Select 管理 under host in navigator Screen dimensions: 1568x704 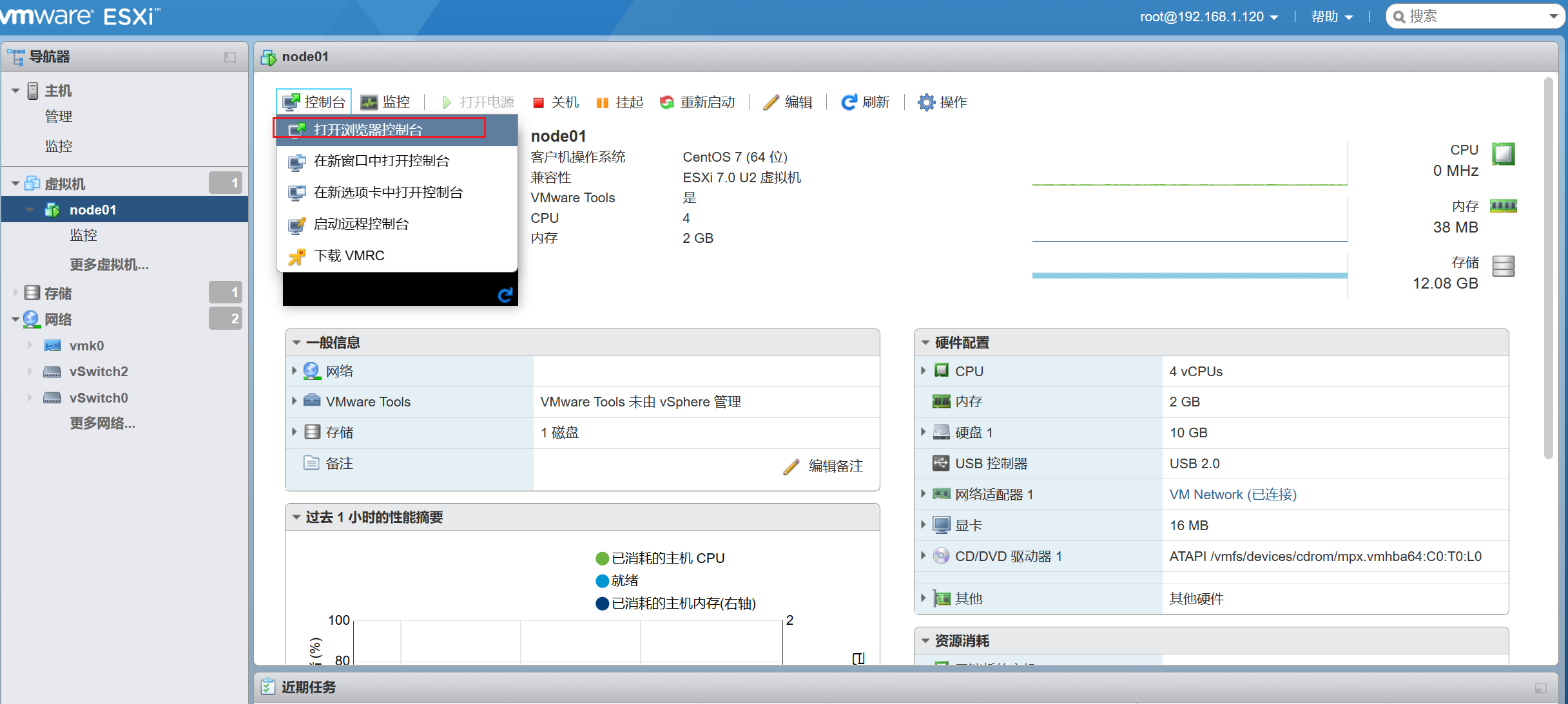[x=59, y=117]
